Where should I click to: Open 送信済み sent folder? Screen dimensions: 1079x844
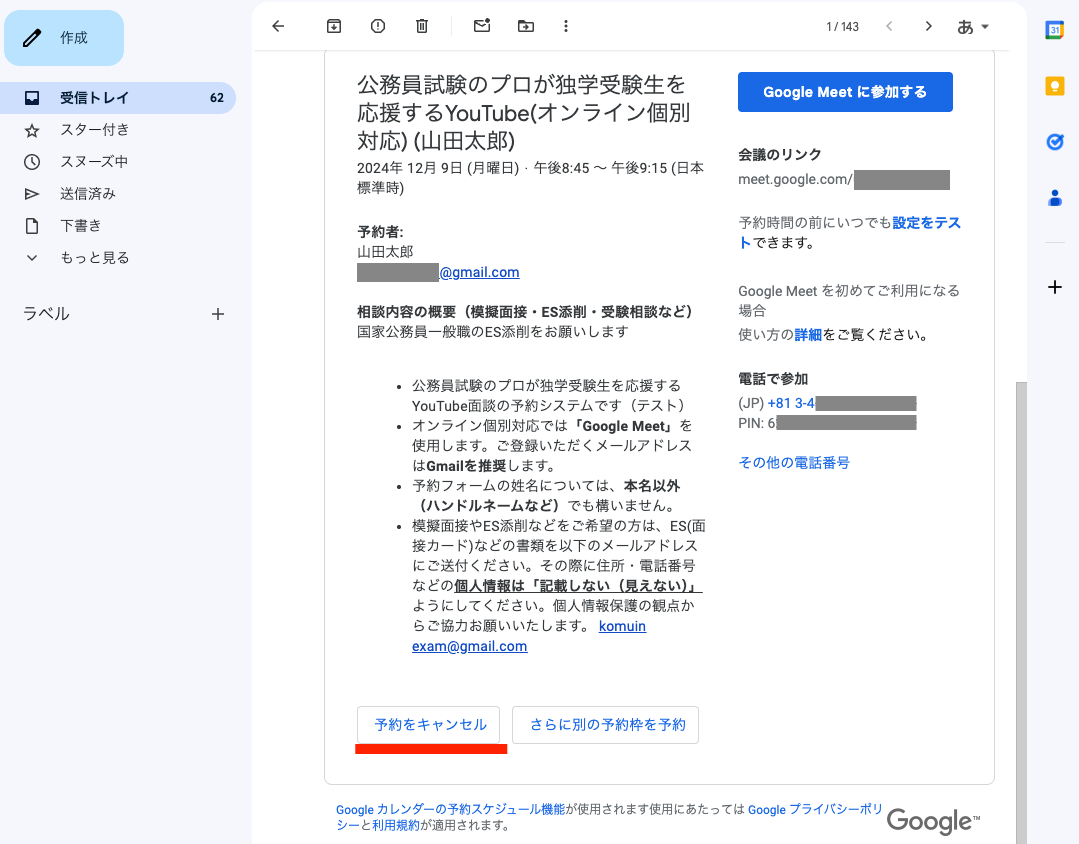(x=118, y=193)
